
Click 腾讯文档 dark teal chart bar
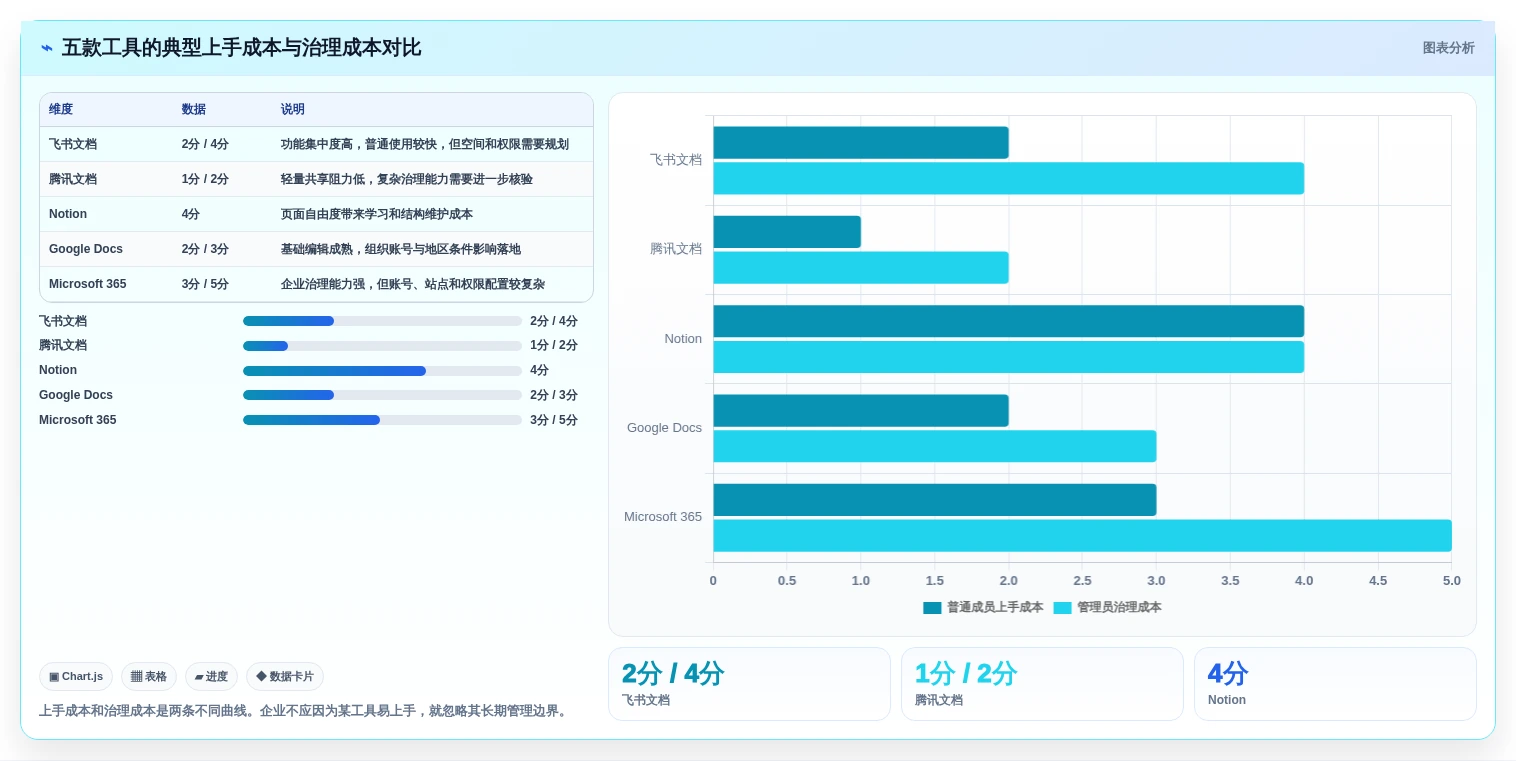point(786,232)
